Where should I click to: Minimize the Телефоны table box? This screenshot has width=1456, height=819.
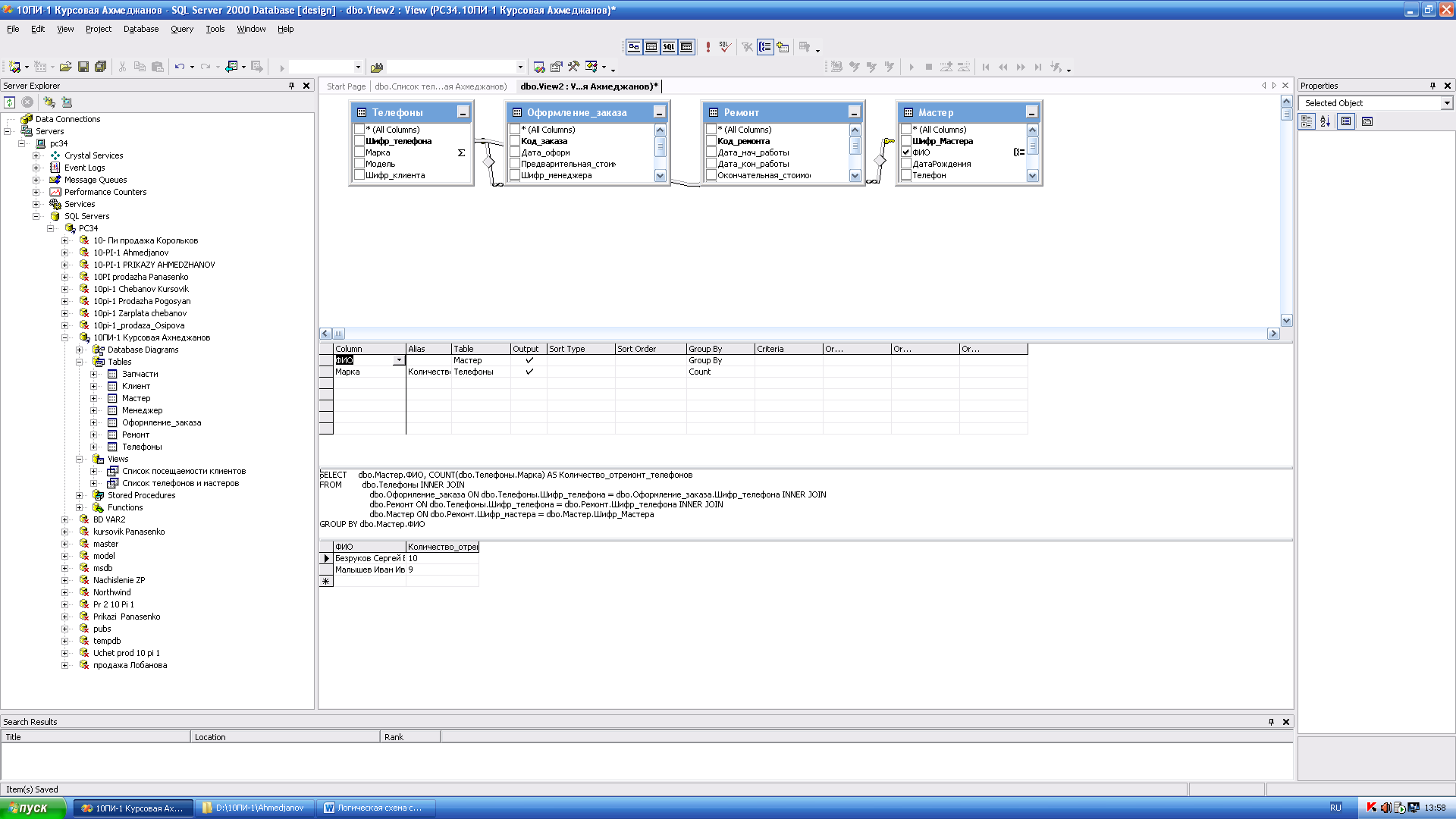[x=463, y=112]
